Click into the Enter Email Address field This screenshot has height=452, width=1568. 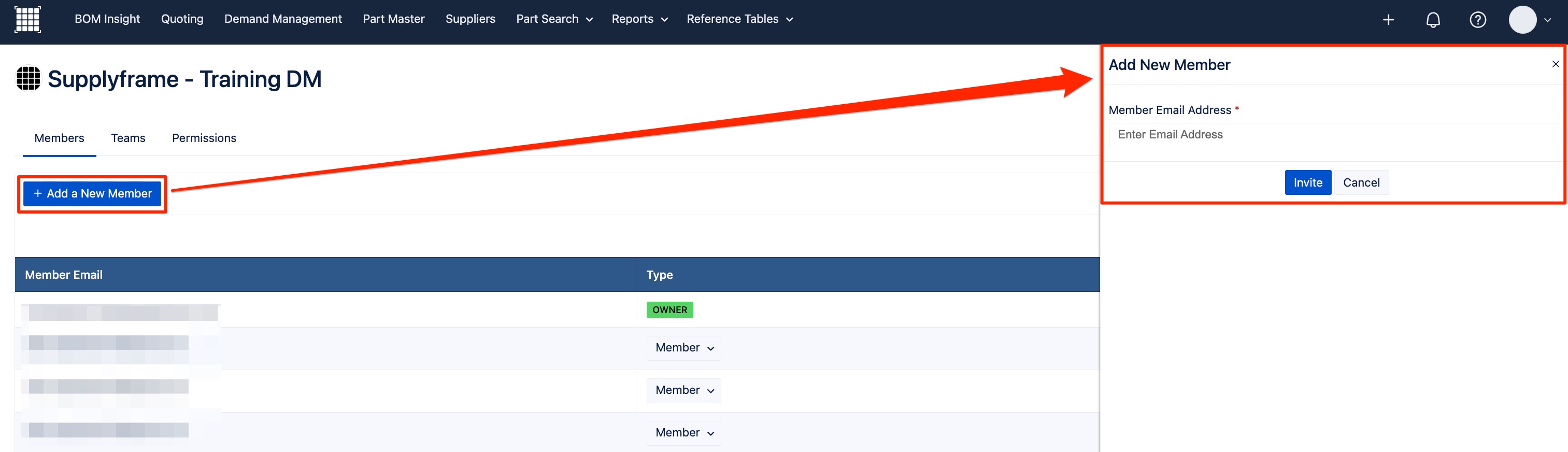tap(1336, 135)
